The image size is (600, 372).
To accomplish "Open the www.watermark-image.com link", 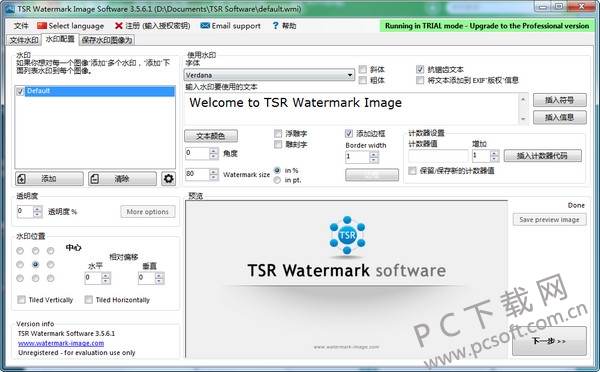I will (x=61, y=343).
